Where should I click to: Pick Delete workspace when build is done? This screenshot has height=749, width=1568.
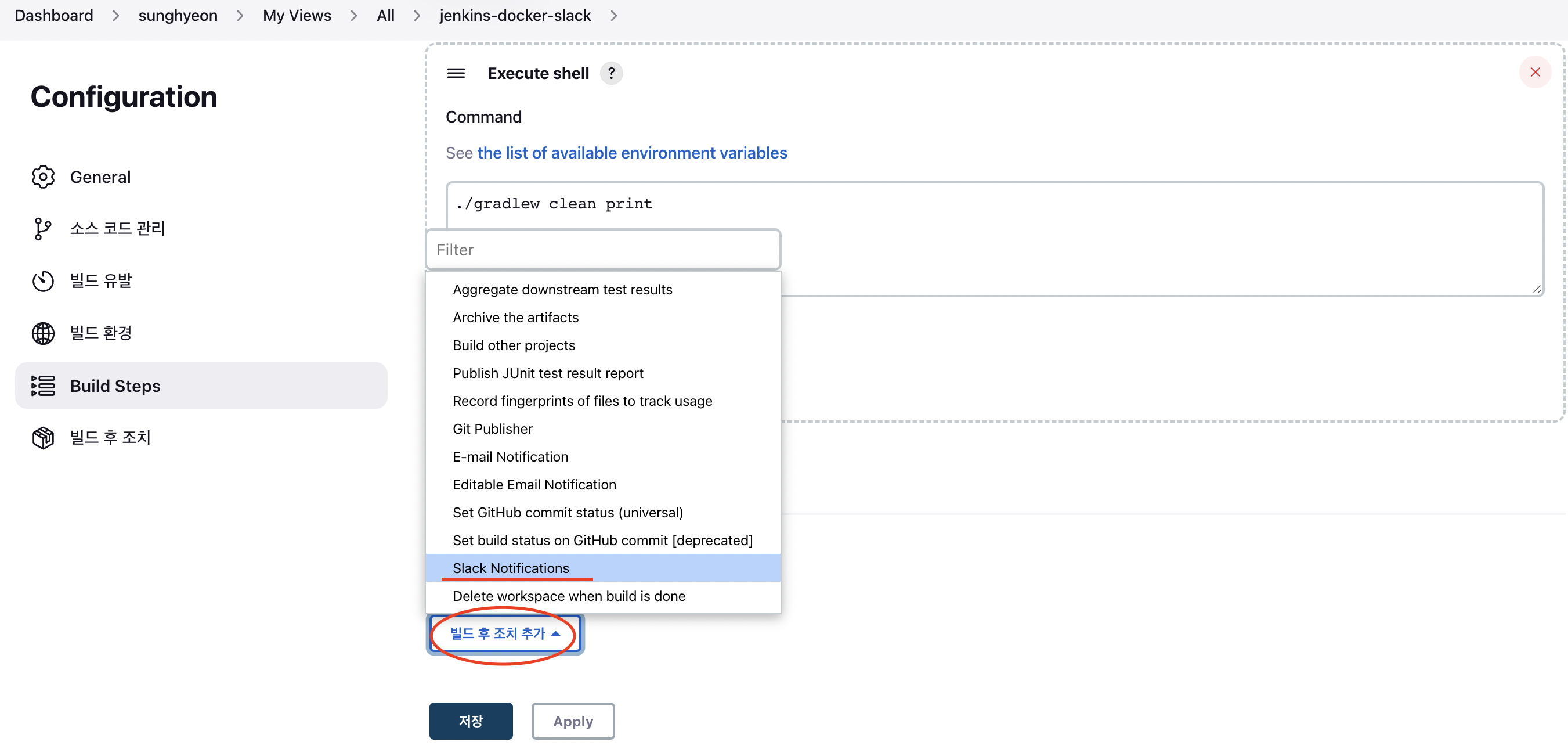(569, 596)
